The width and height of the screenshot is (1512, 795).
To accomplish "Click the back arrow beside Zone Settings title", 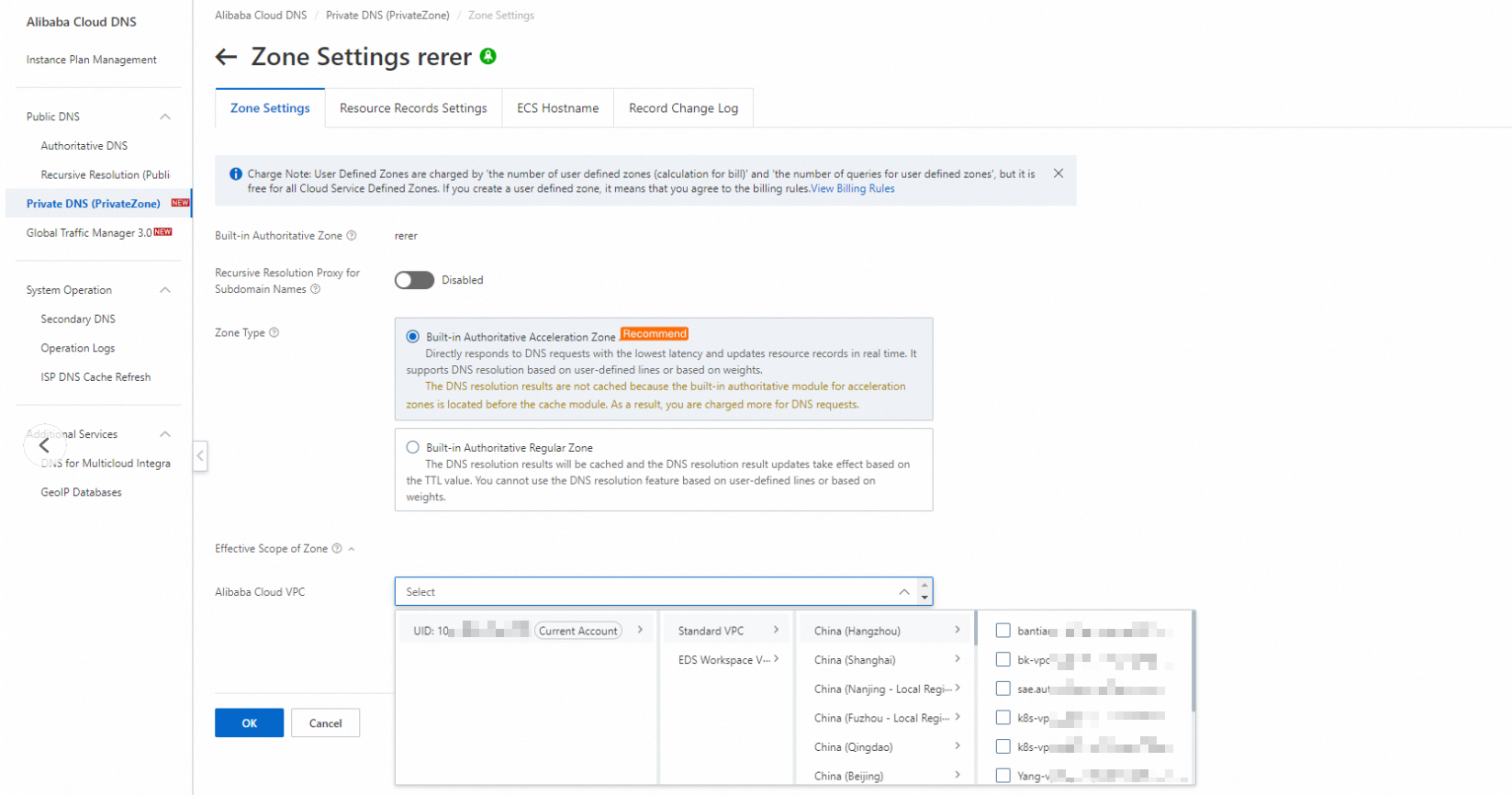I will (226, 57).
